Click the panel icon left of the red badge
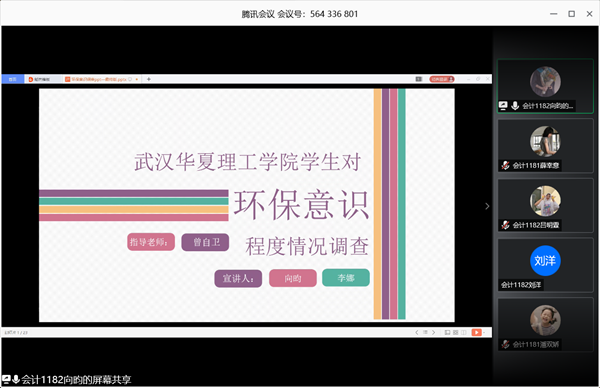 419,79
